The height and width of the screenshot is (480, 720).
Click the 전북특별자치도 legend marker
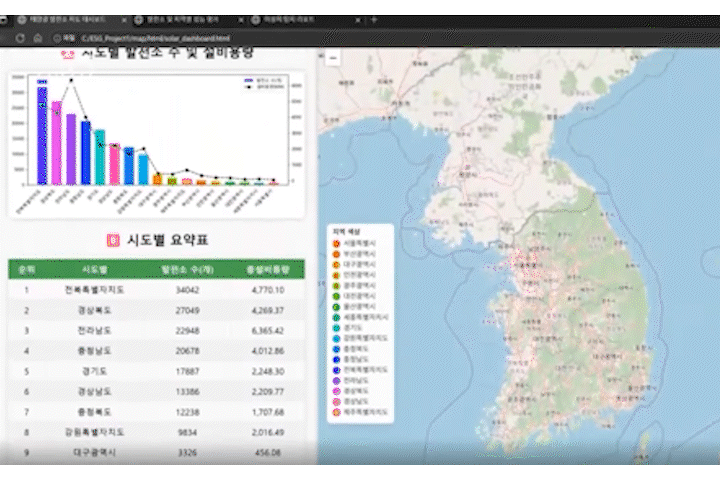[336, 370]
